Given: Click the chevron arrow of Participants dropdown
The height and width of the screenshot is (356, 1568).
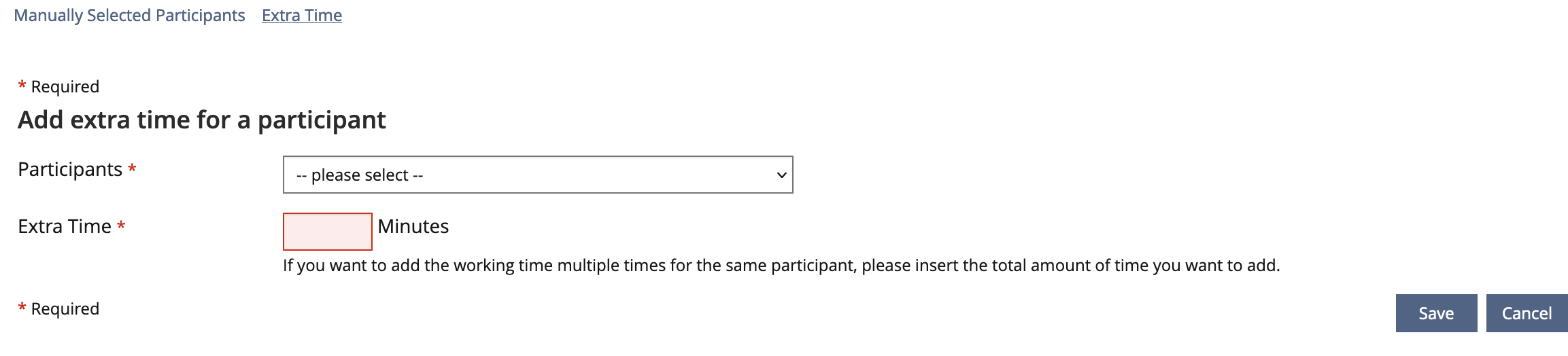Looking at the screenshot, I should tap(781, 175).
